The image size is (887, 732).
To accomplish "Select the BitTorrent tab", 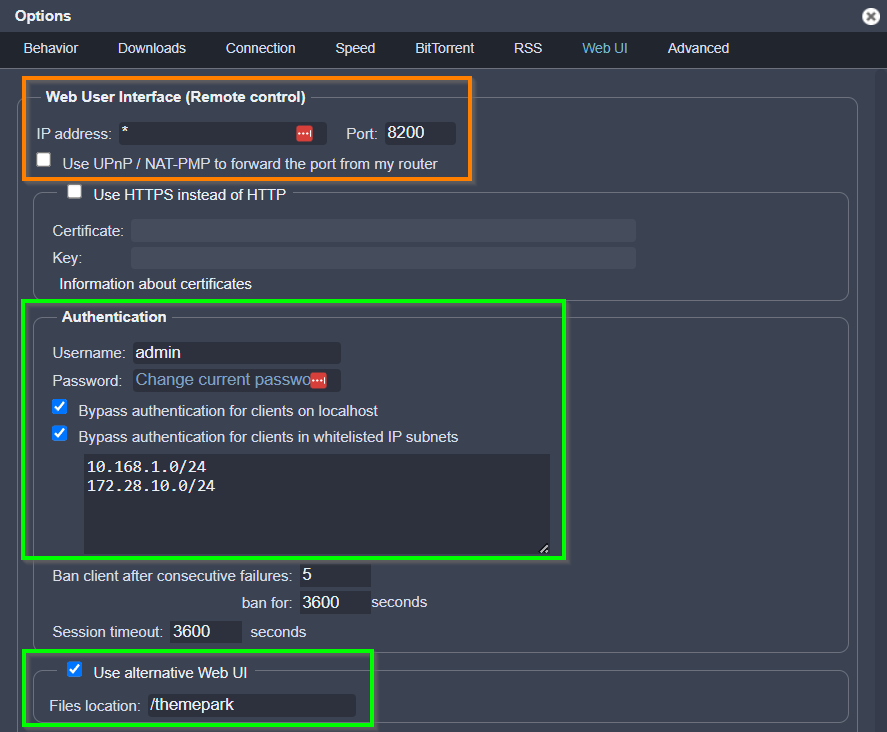I will tap(445, 48).
